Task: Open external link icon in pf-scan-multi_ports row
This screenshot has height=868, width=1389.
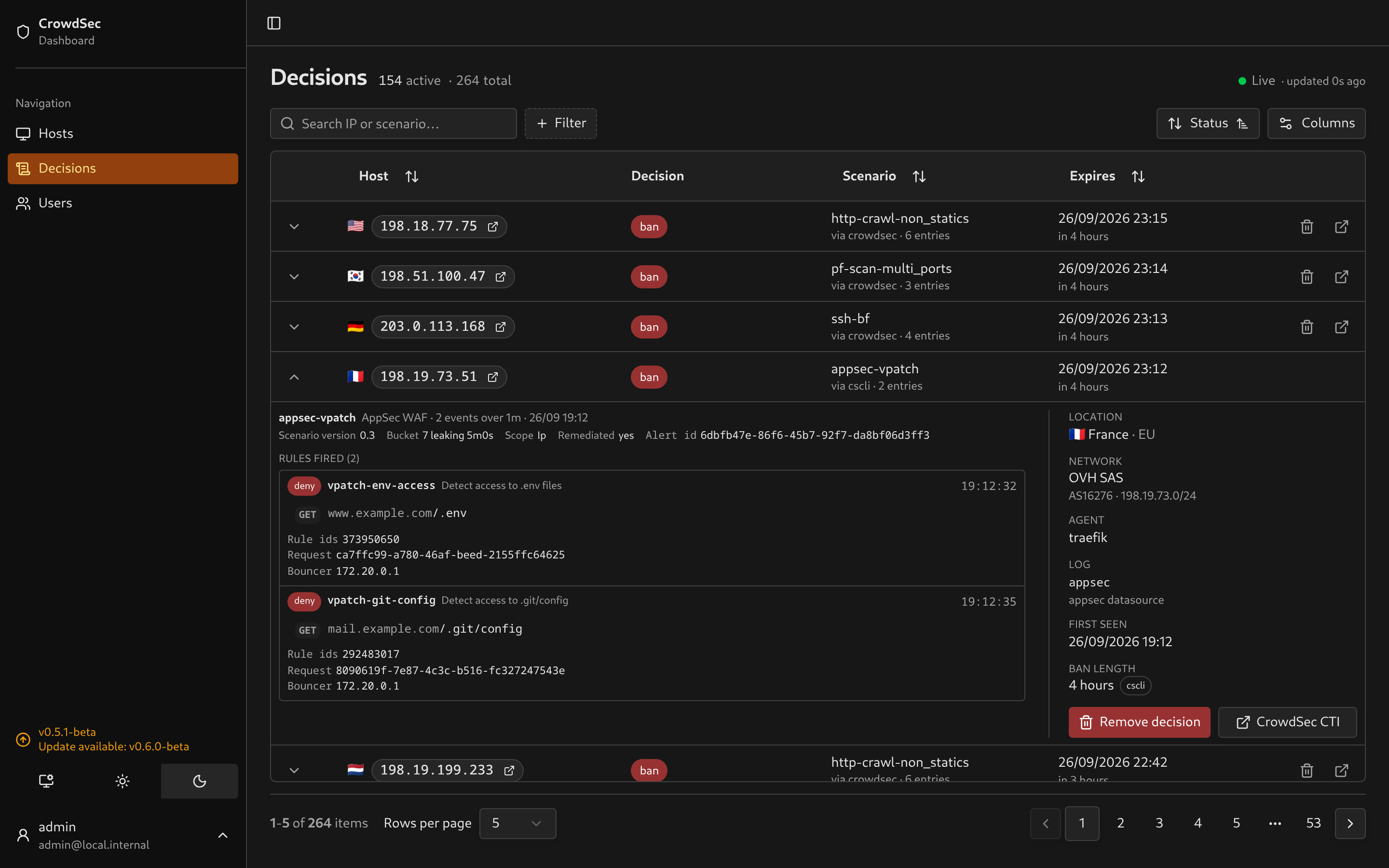Action: click(x=1341, y=277)
